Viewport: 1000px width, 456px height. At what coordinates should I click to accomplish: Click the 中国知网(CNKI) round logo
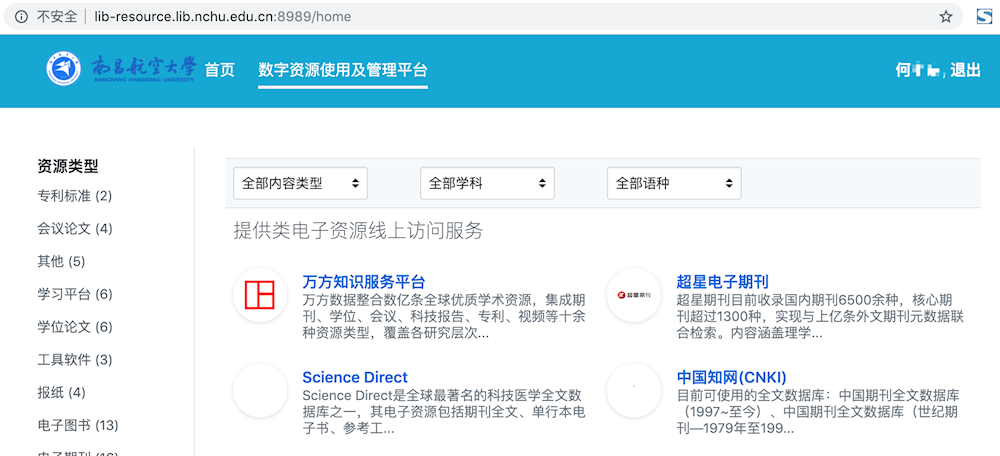[633, 390]
